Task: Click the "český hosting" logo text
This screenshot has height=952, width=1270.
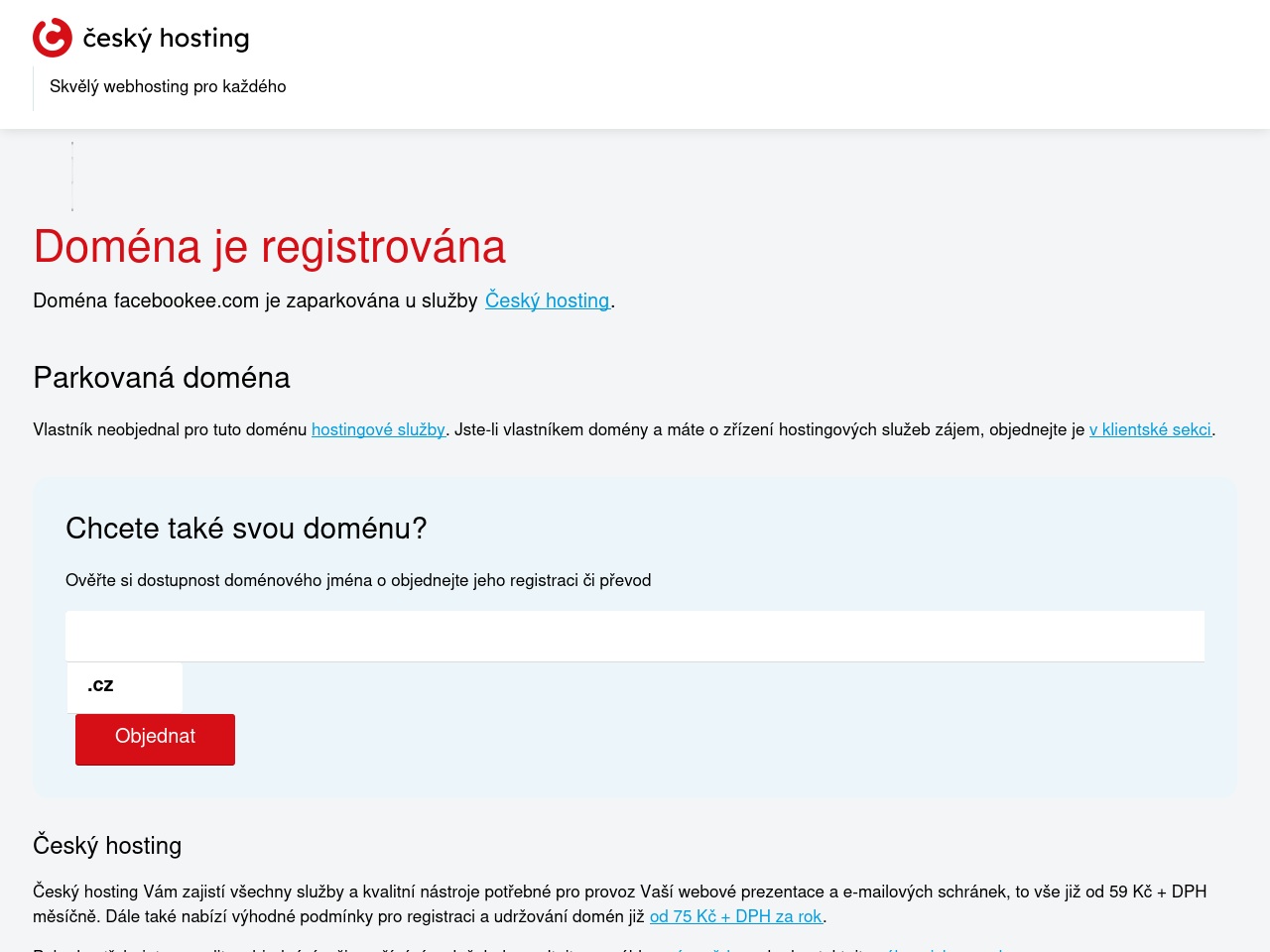Action: click(x=166, y=39)
